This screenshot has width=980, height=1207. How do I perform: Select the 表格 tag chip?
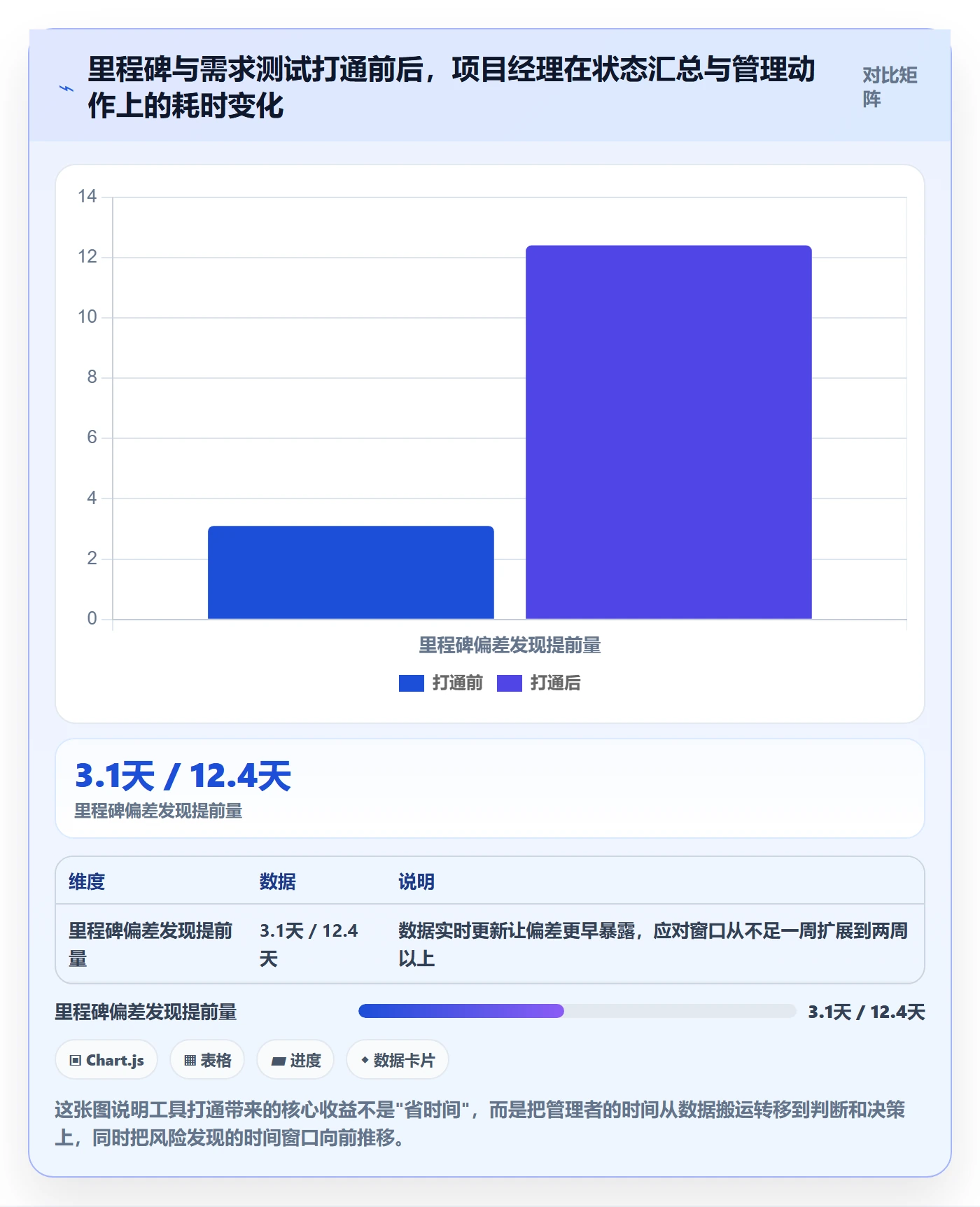pyautogui.click(x=207, y=1060)
